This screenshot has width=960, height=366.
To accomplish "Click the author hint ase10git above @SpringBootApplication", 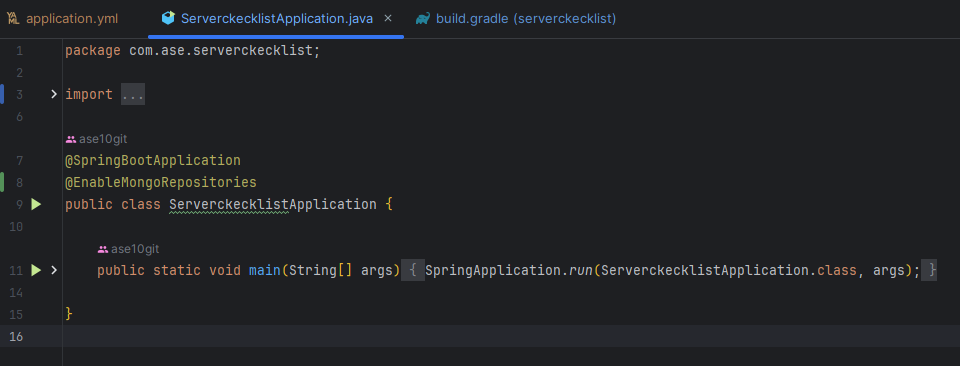I will tap(97, 139).
